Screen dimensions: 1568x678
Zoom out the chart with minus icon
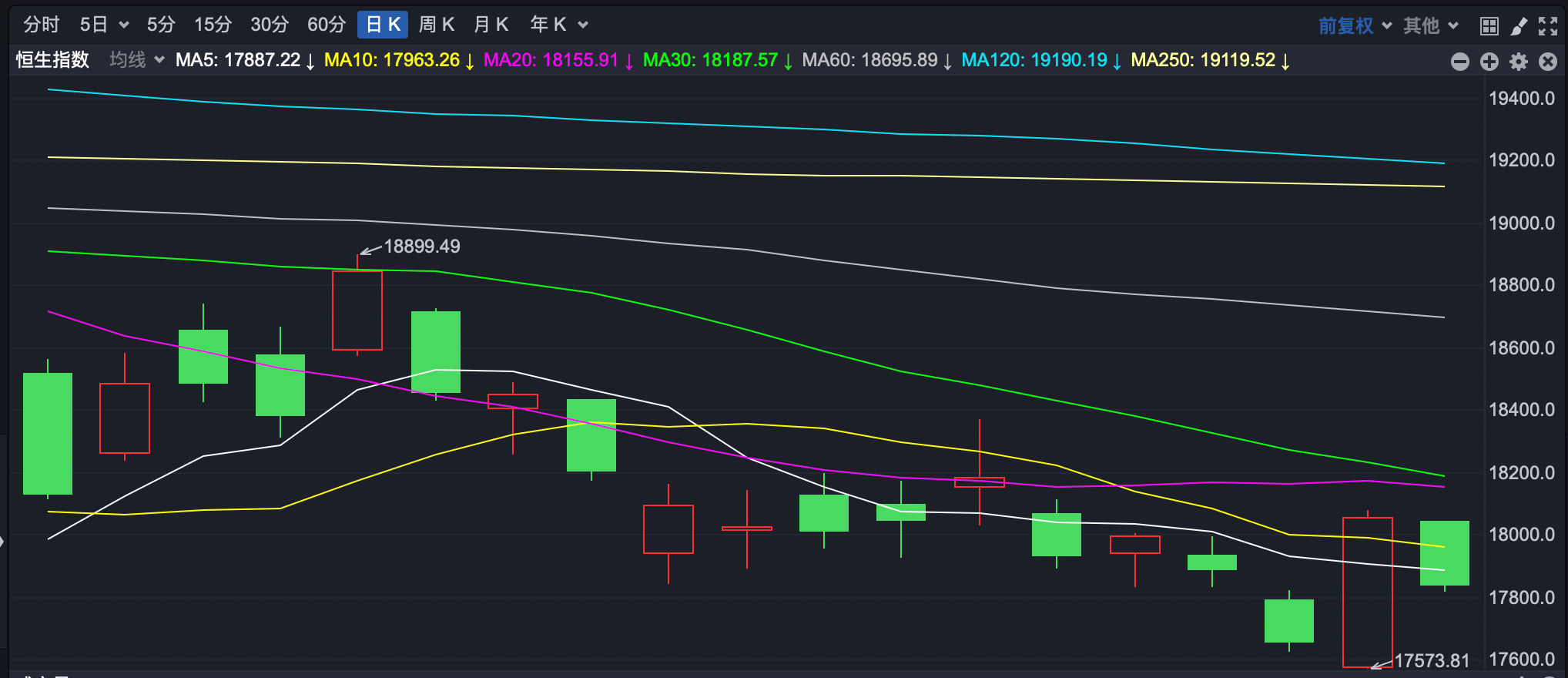coord(1459,62)
